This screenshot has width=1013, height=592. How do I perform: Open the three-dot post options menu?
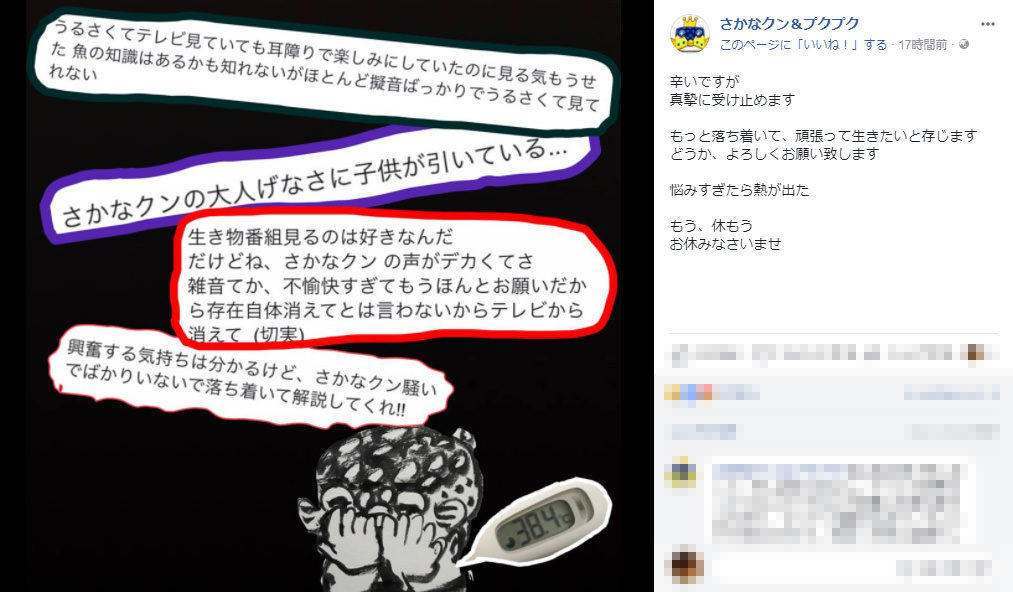[988, 24]
